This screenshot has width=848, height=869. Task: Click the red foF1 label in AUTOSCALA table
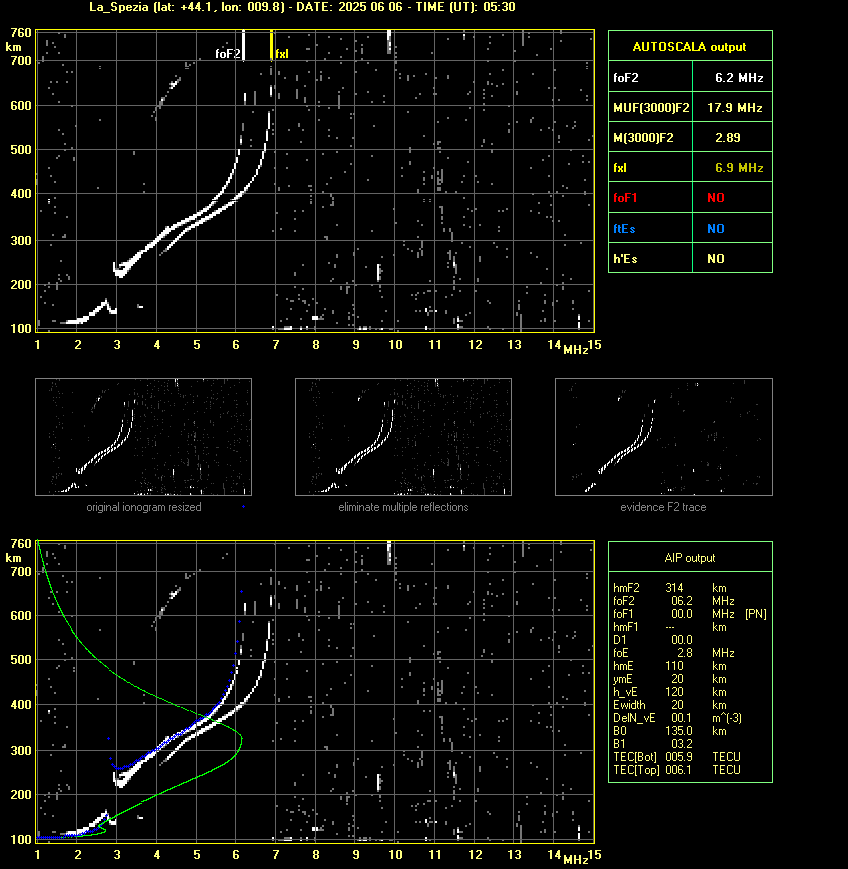point(625,198)
